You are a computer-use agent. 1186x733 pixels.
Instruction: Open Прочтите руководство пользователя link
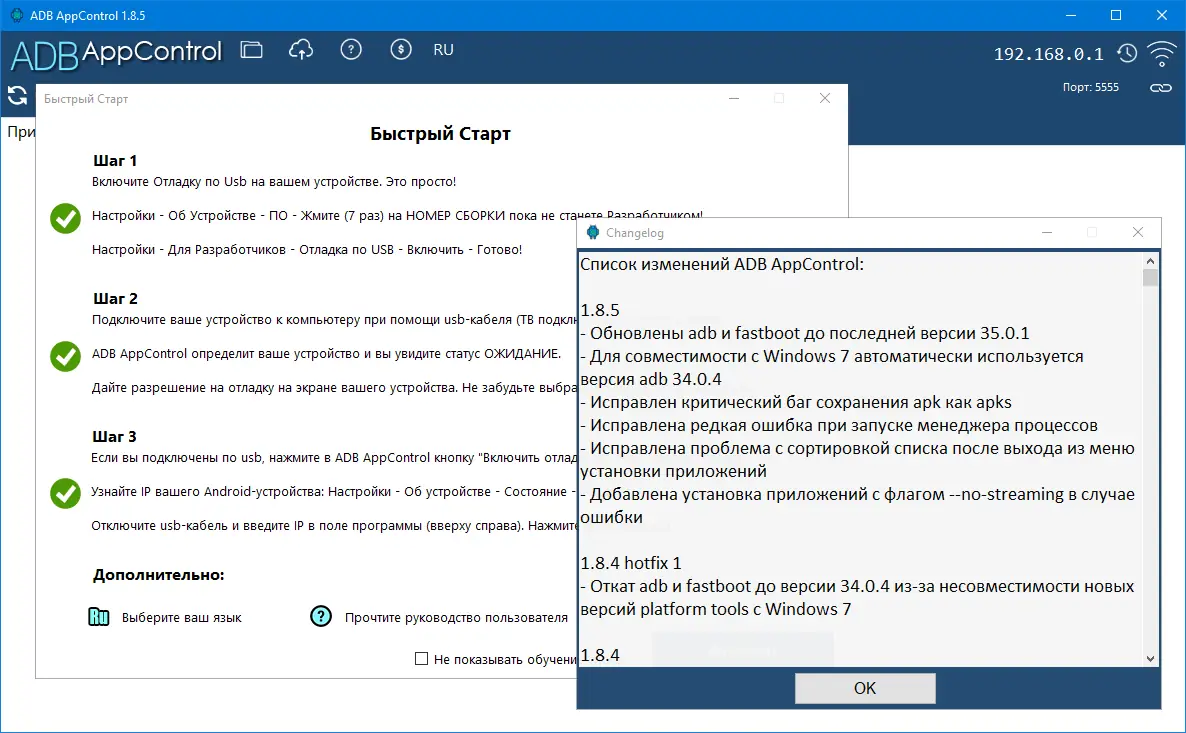pos(456,617)
